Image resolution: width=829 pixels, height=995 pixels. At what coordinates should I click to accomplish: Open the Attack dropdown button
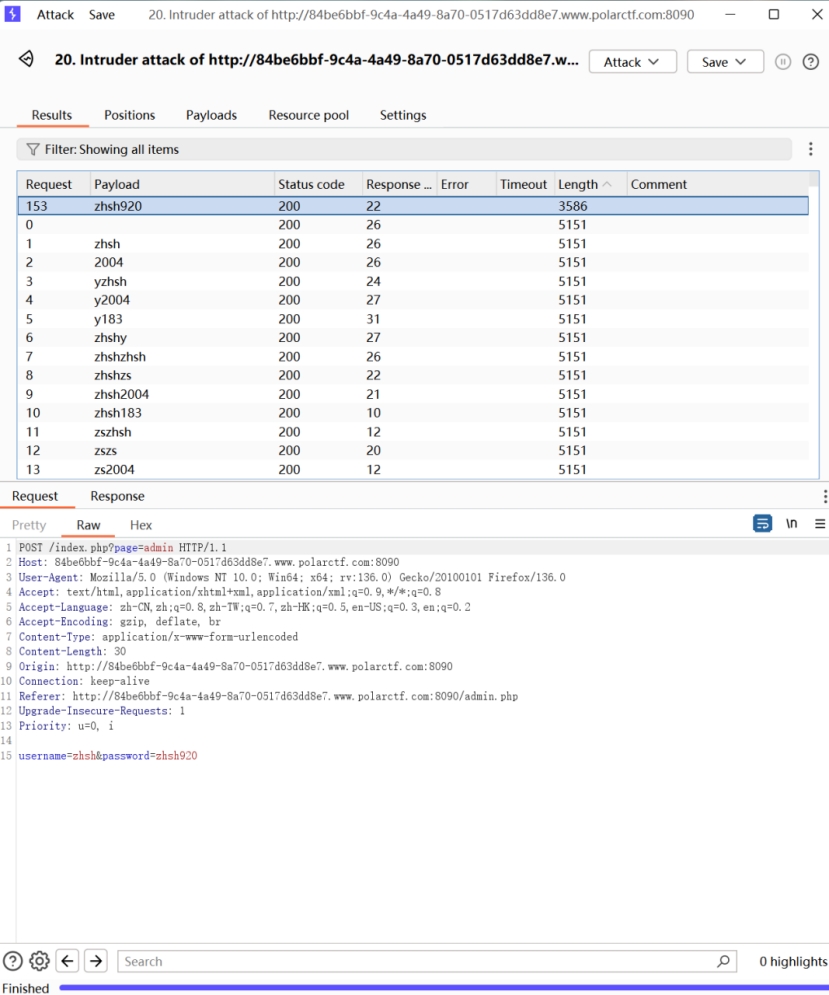point(632,62)
